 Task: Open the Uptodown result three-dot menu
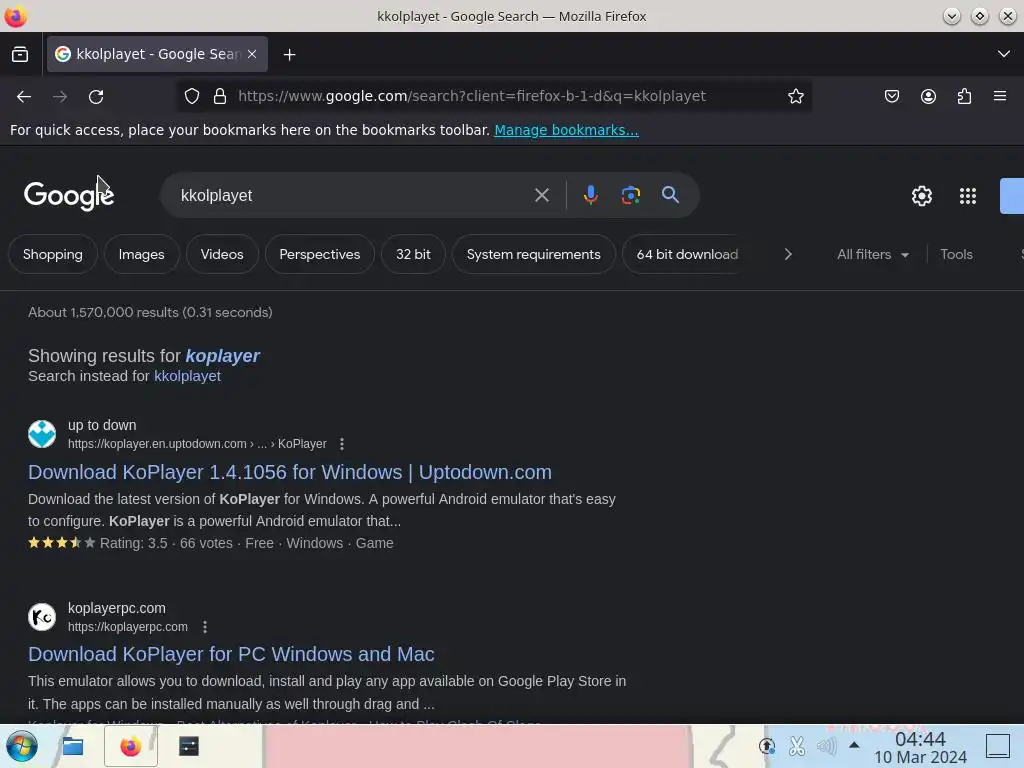(x=342, y=444)
